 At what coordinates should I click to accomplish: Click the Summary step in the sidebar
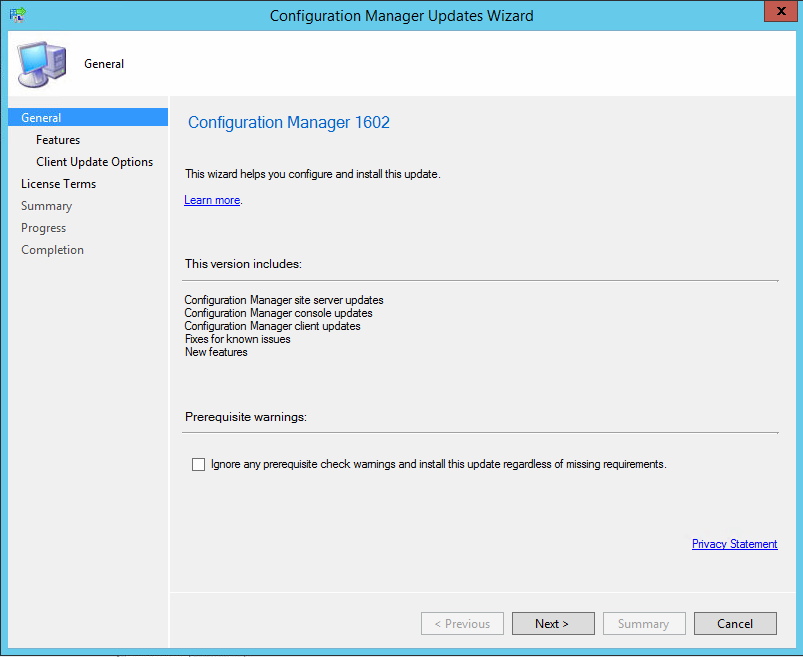[46, 206]
